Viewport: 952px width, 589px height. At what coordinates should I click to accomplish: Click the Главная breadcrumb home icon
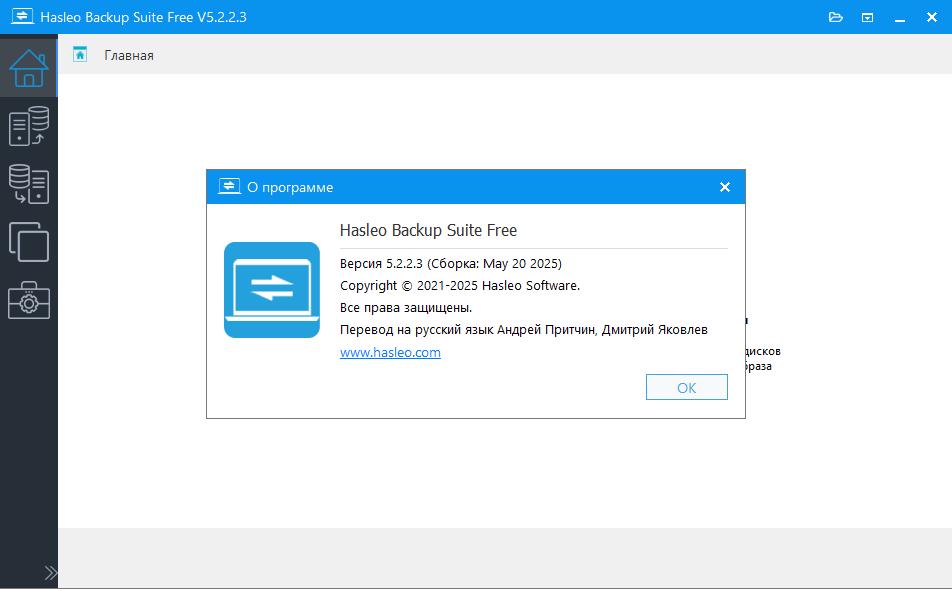80,55
